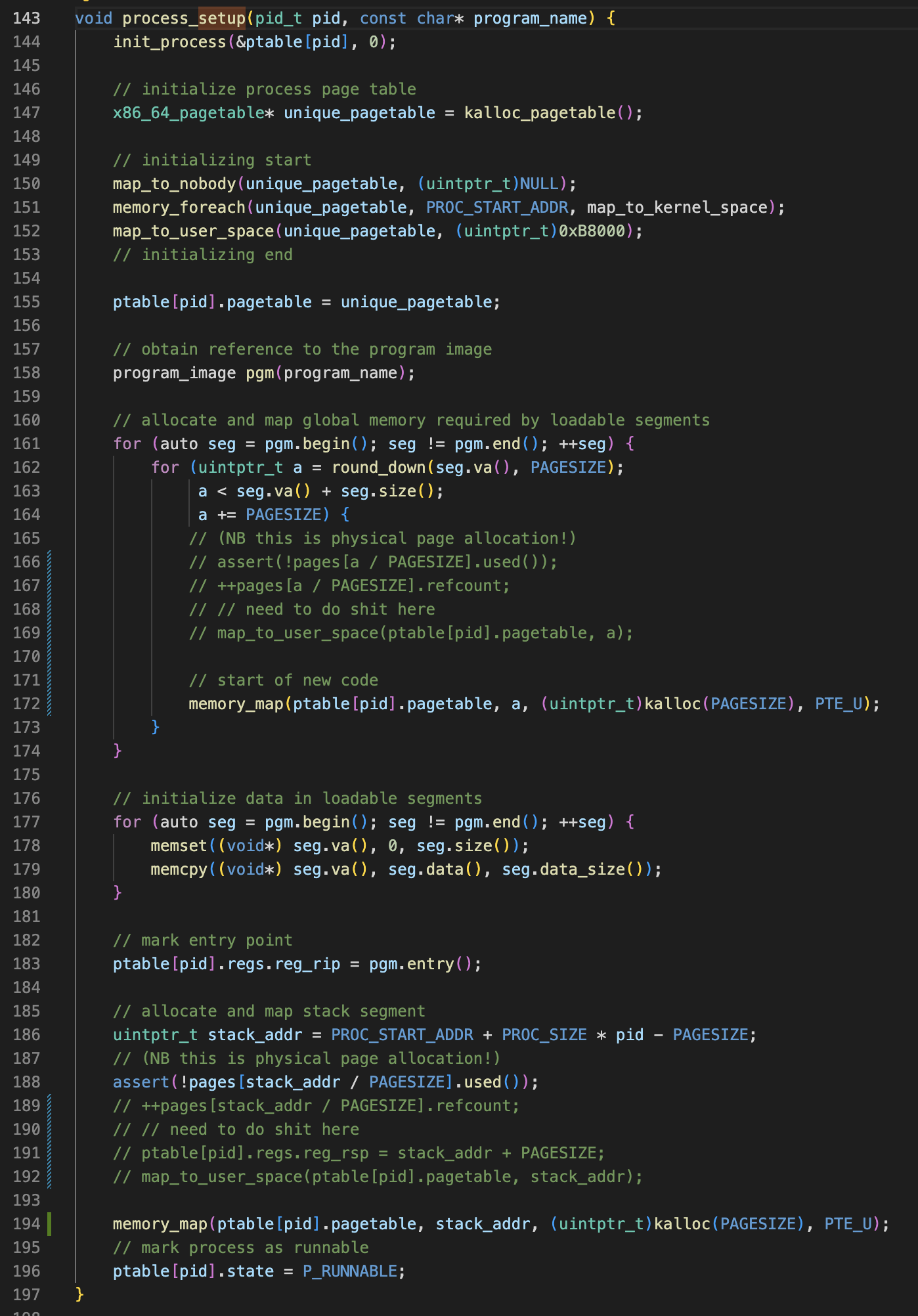
Task: Click PROC_START_ADDR on line 151
Action: 496,208
